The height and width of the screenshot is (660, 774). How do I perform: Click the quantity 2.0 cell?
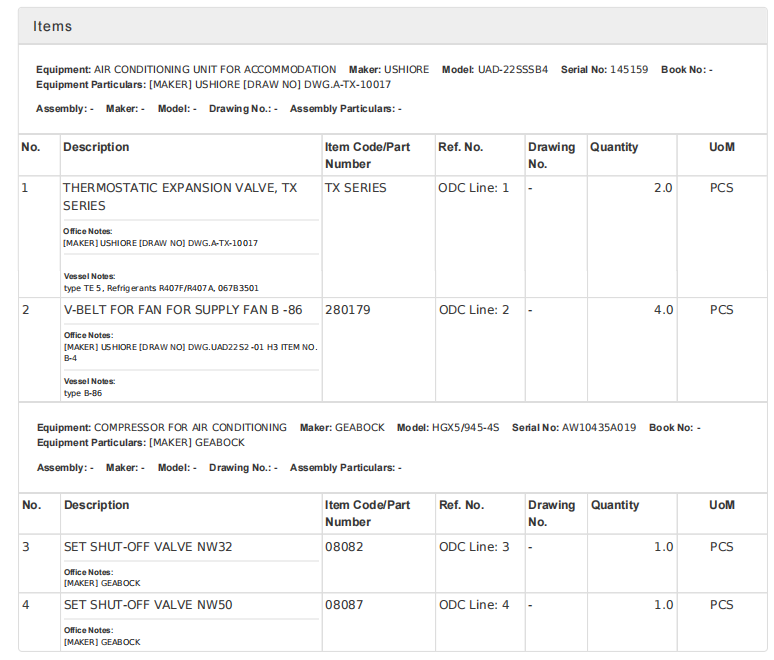tap(663, 187)
